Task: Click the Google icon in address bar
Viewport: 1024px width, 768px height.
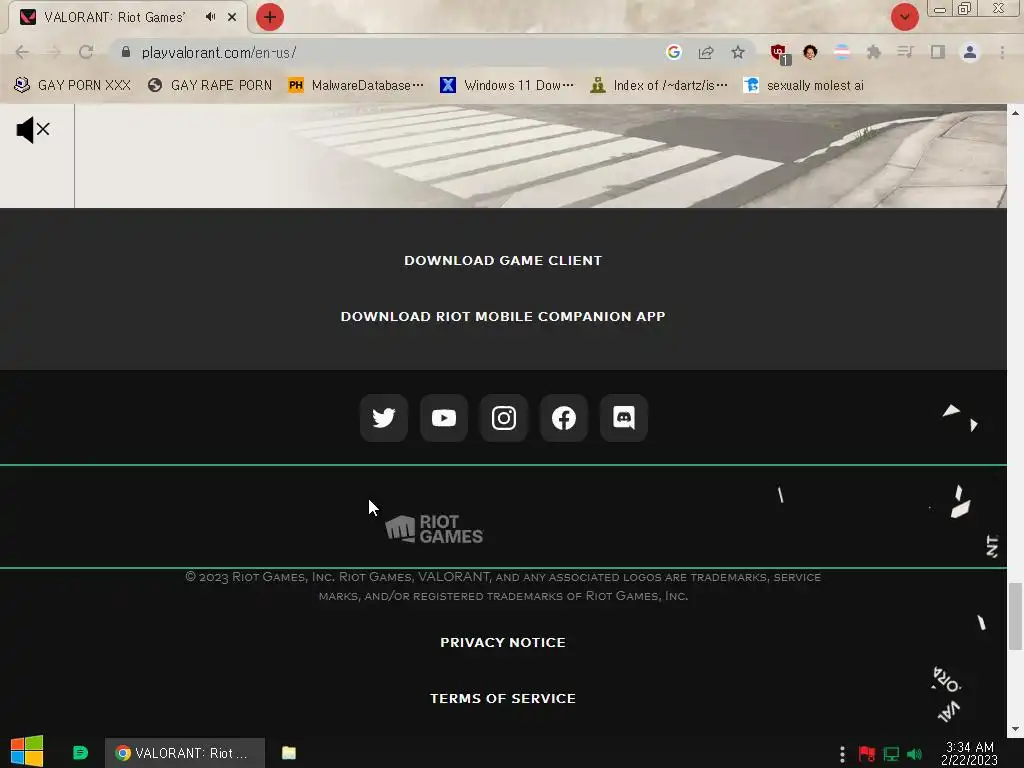Action: point(674,52)
